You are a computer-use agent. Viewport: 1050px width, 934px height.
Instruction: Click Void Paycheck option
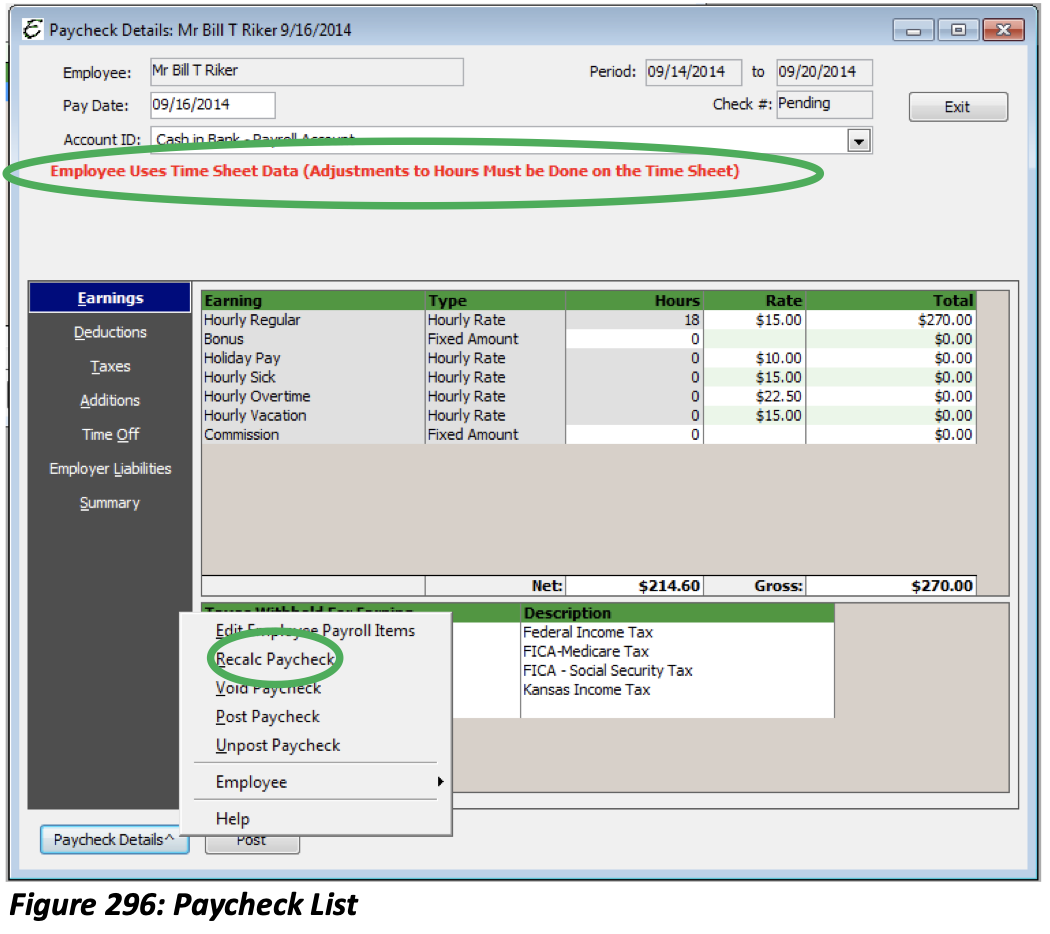click(x=267, y=688)
